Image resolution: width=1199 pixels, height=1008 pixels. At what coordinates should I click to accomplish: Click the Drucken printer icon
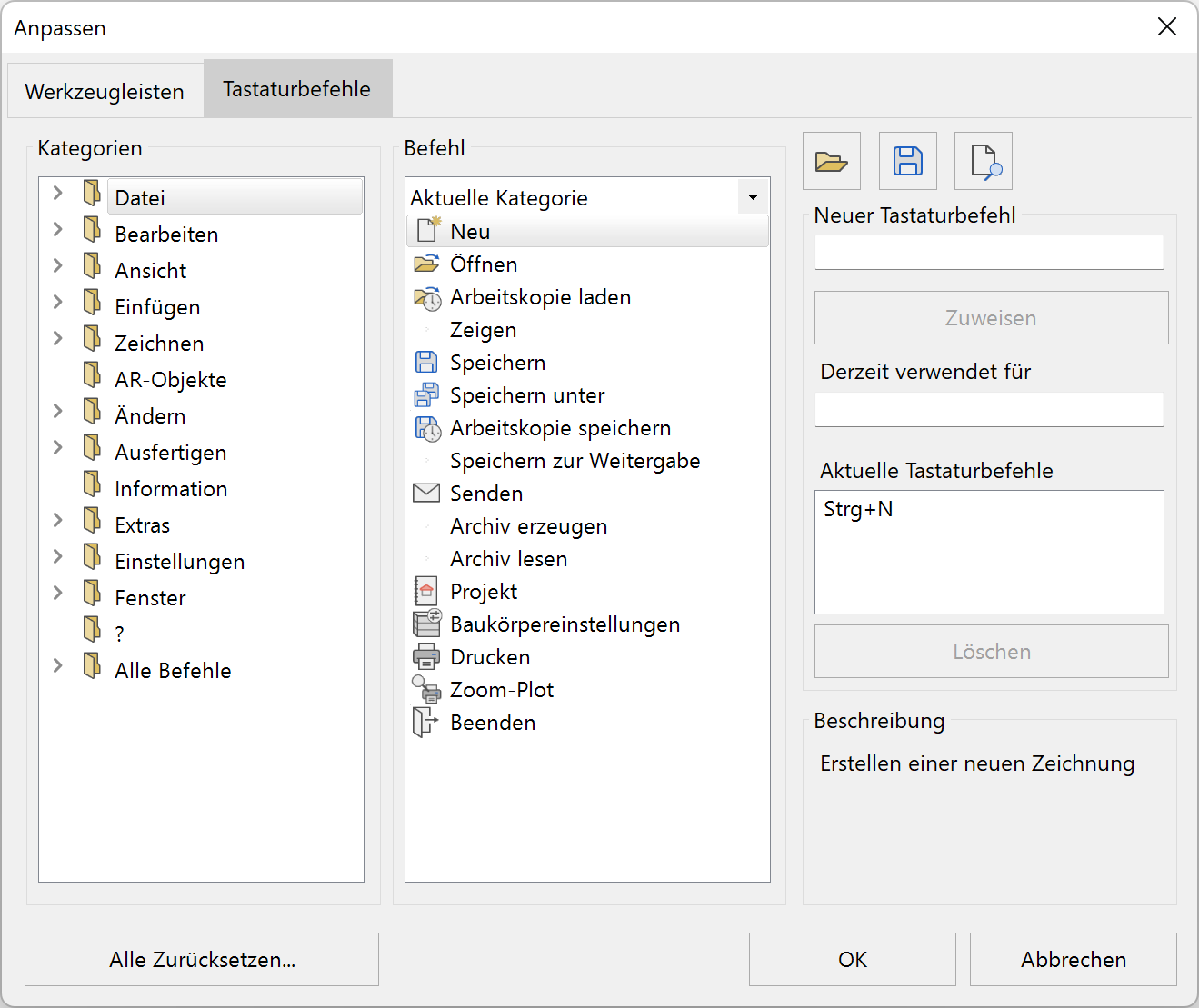point(425,655)
